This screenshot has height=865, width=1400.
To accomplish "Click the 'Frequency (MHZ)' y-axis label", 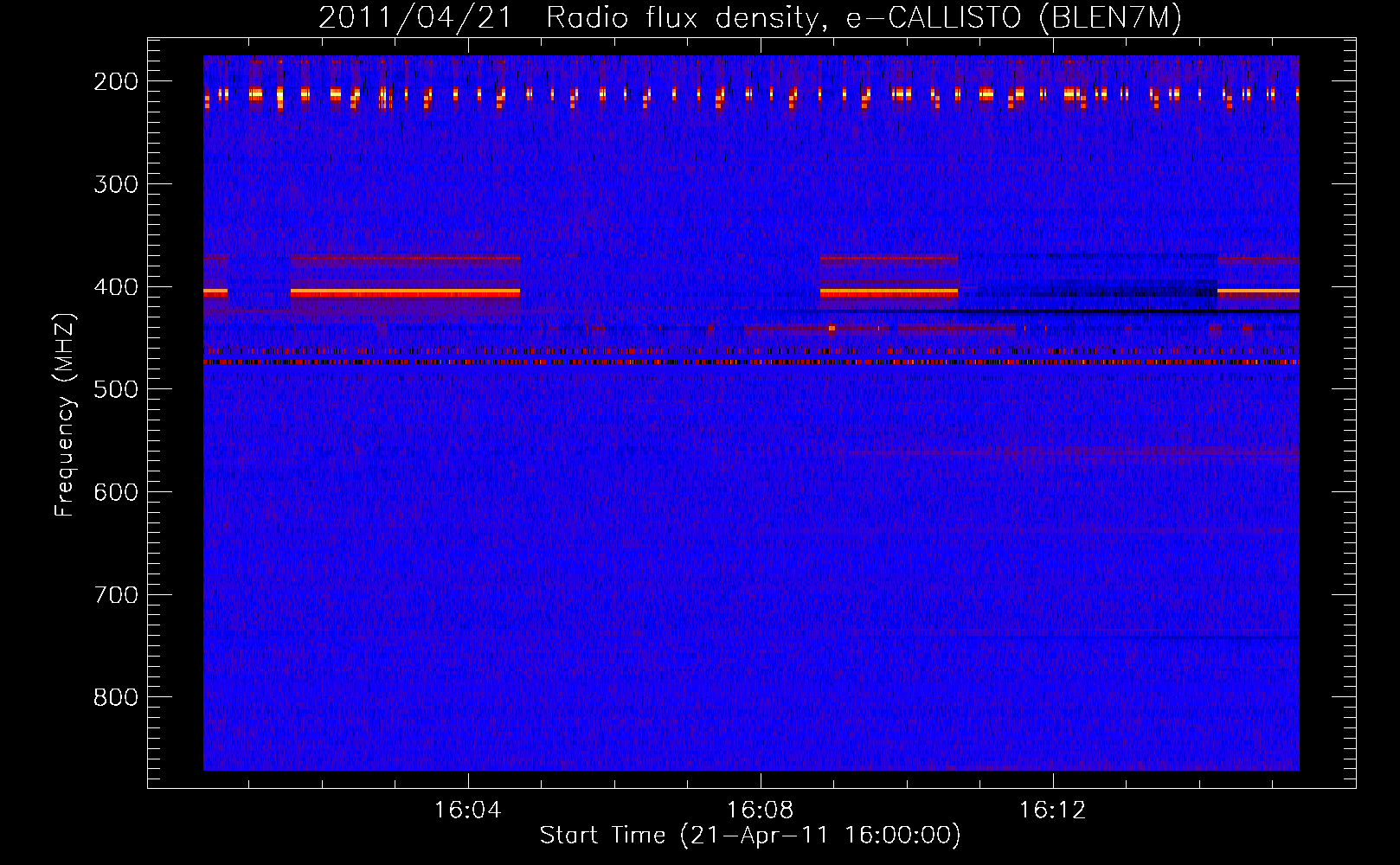I will pyautogui.click(x=65, y=415).
